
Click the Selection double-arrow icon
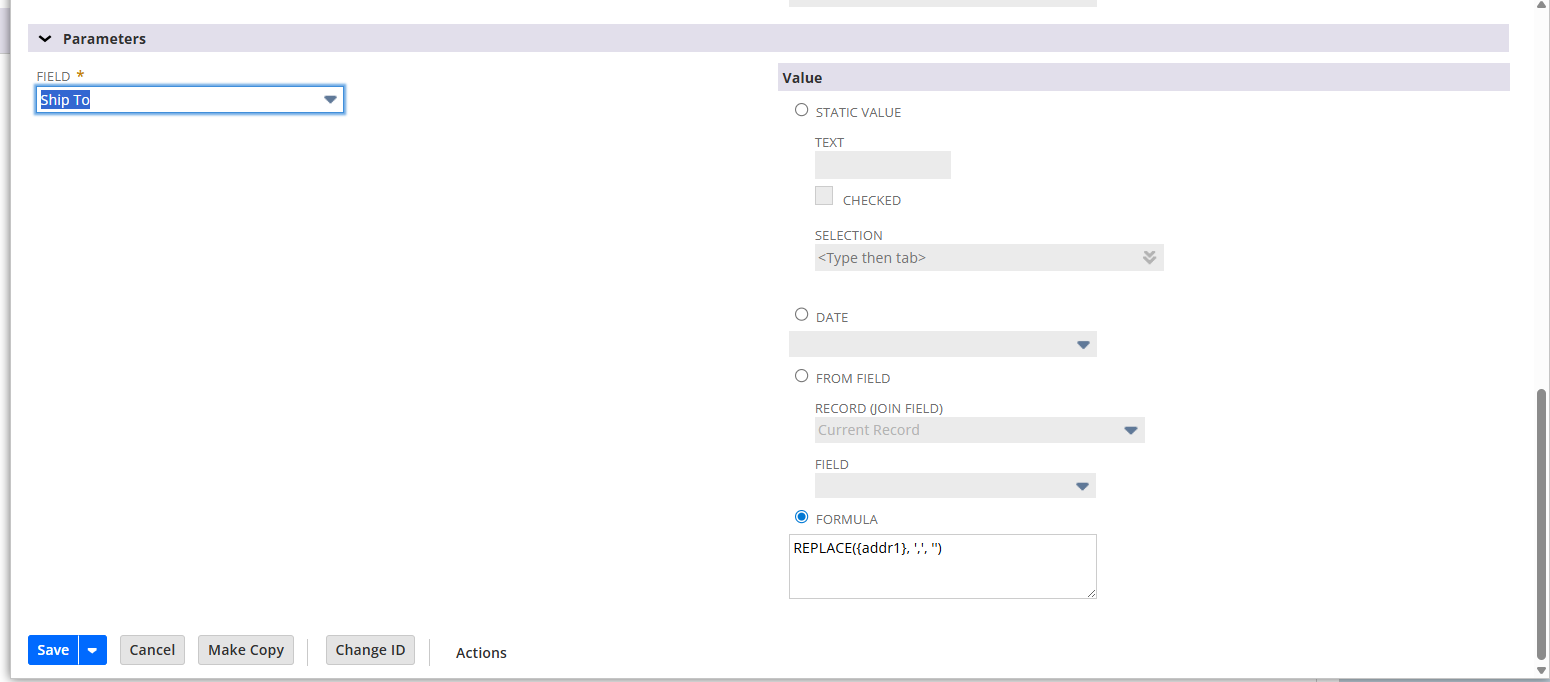(x=1149, y=258)
